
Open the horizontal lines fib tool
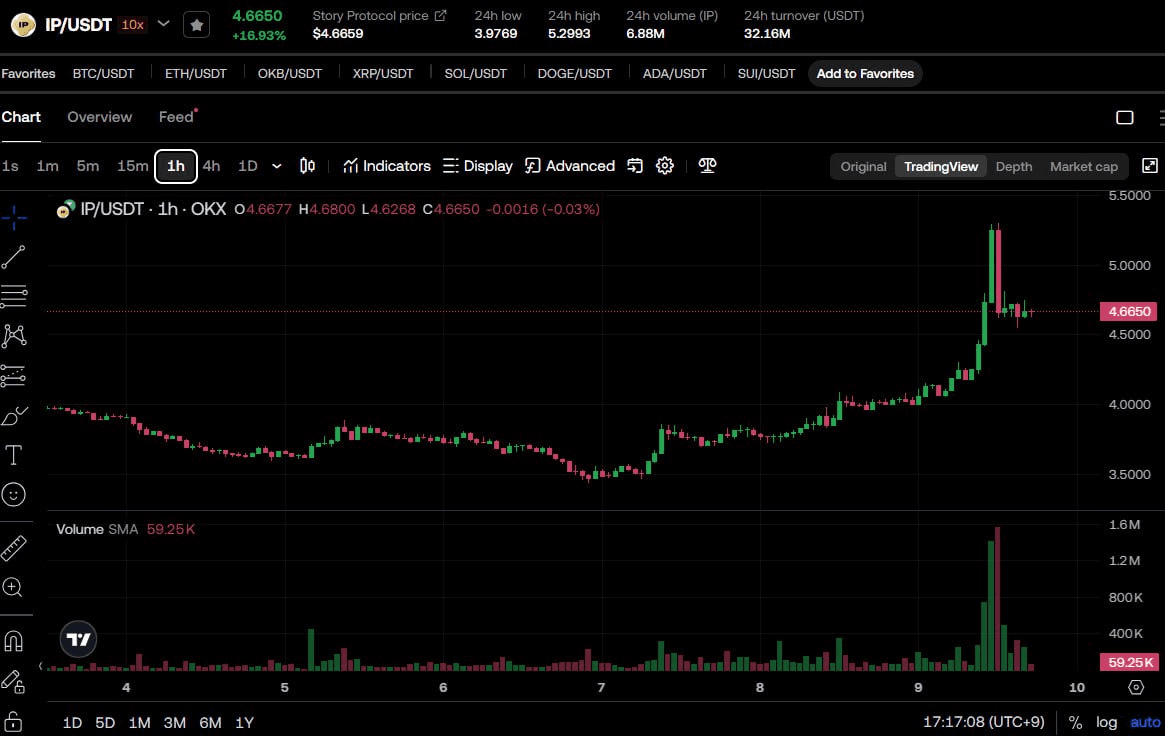(14, 296)
